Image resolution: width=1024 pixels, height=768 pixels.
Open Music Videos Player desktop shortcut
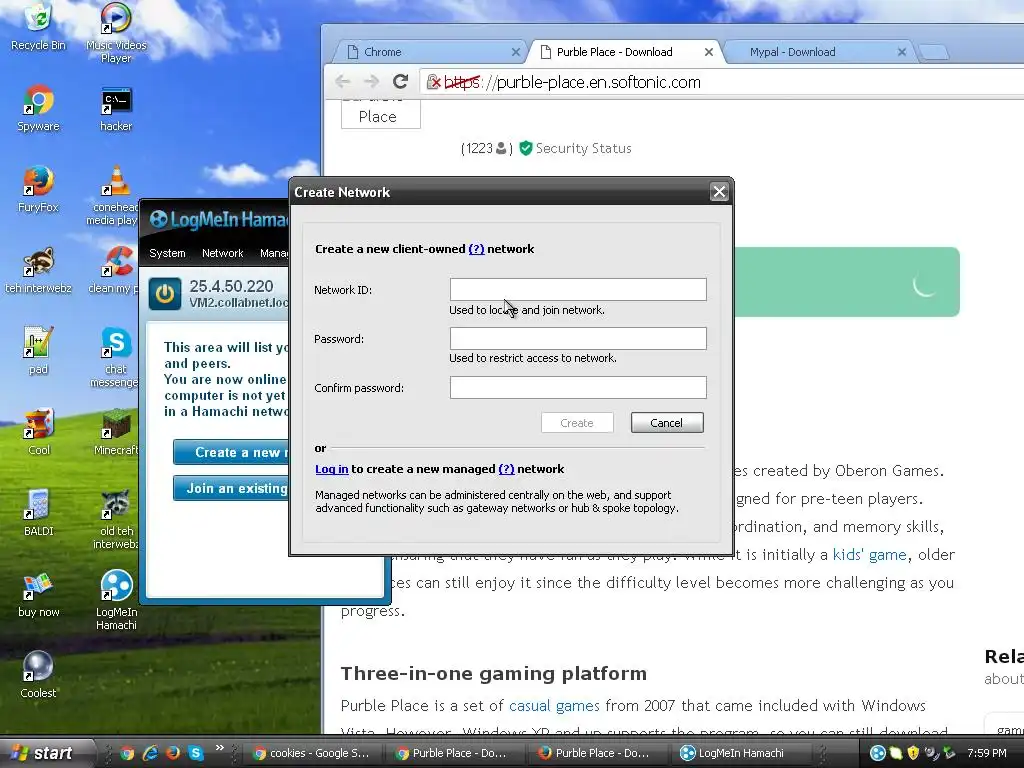pyautogui.click(x=116, y=33)
